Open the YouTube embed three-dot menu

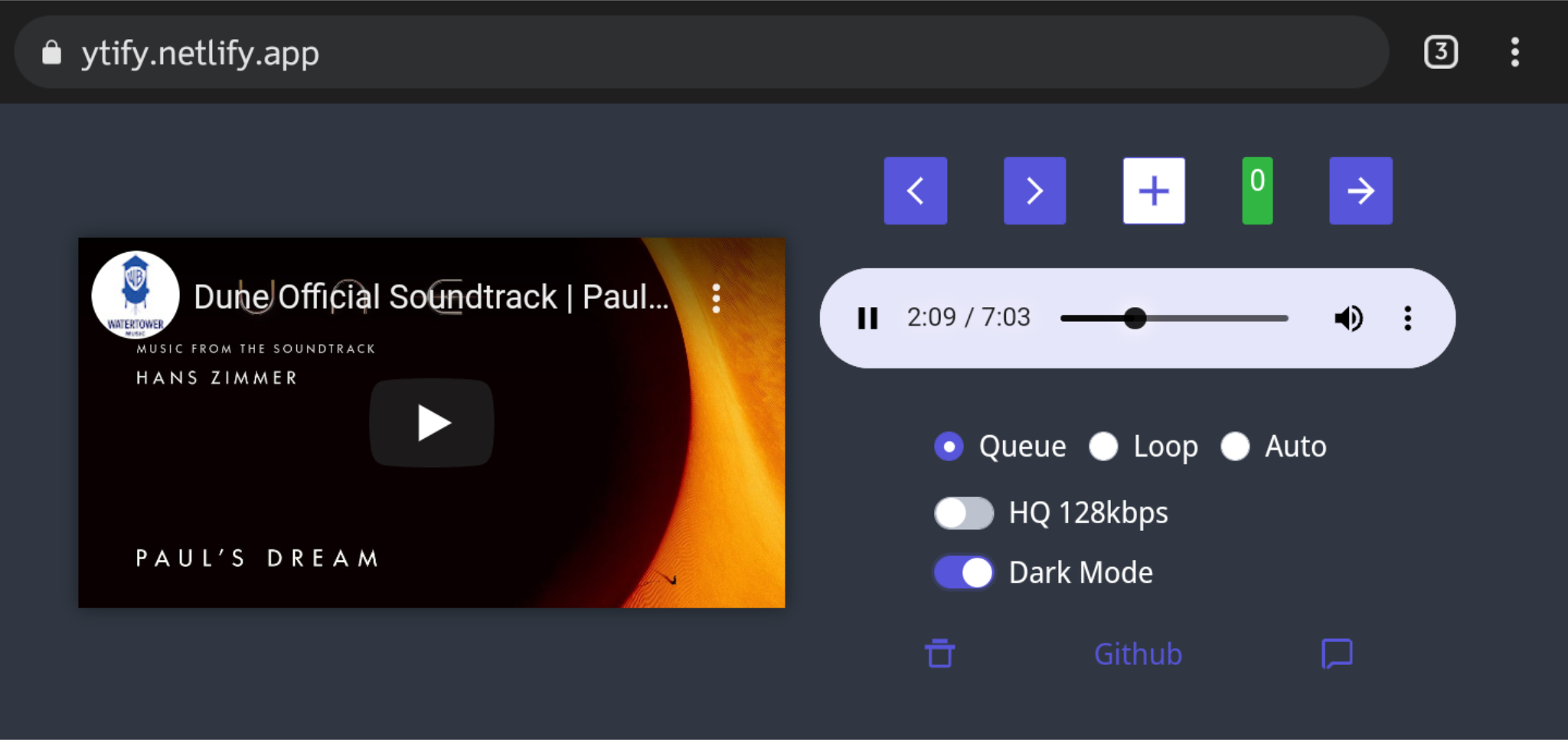tap(716, 298)
